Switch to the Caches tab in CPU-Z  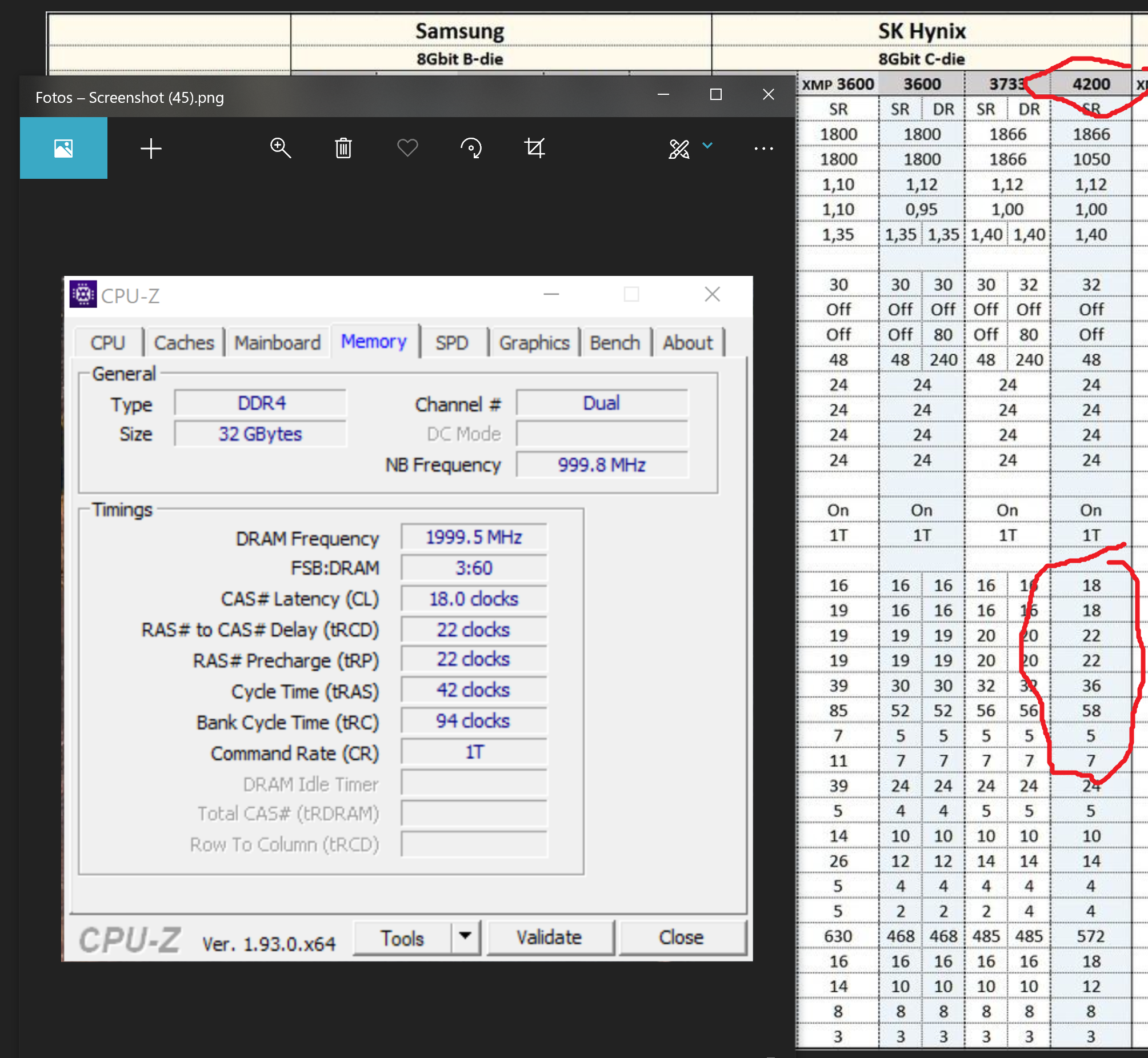click(x=184, y=343)
